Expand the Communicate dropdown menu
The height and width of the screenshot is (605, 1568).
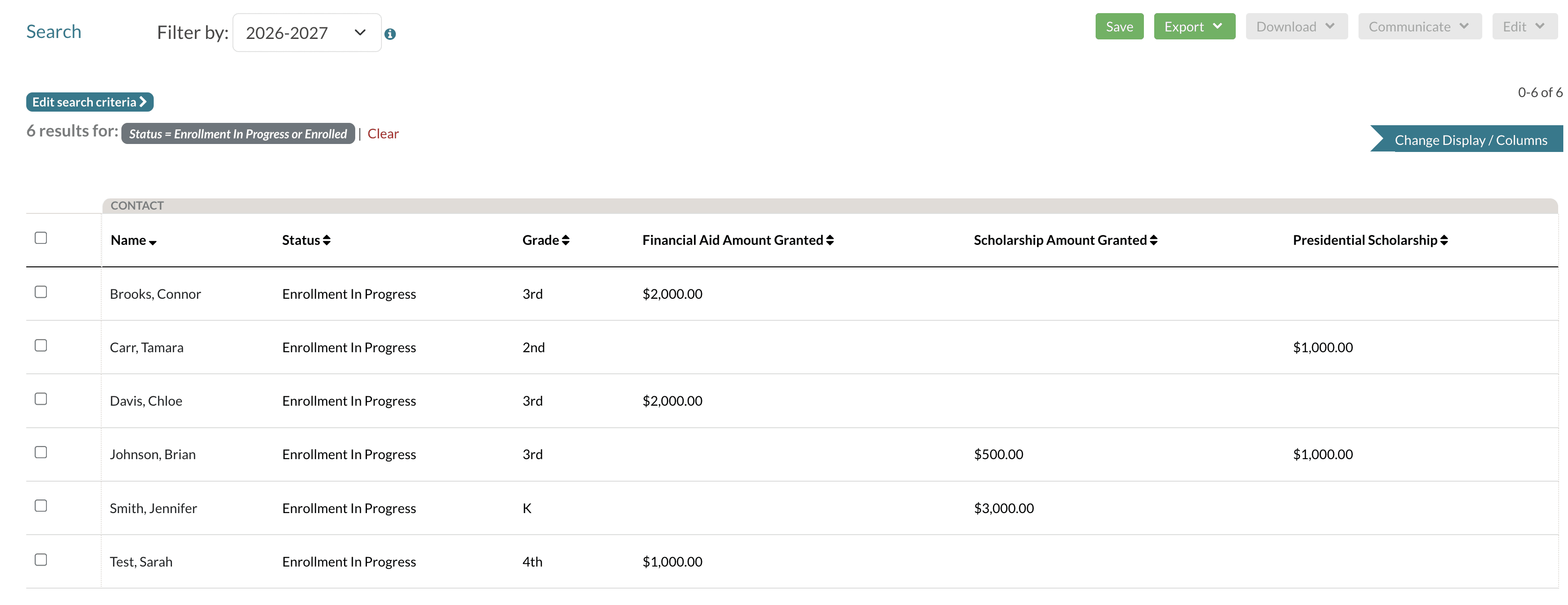(1419, 26)
